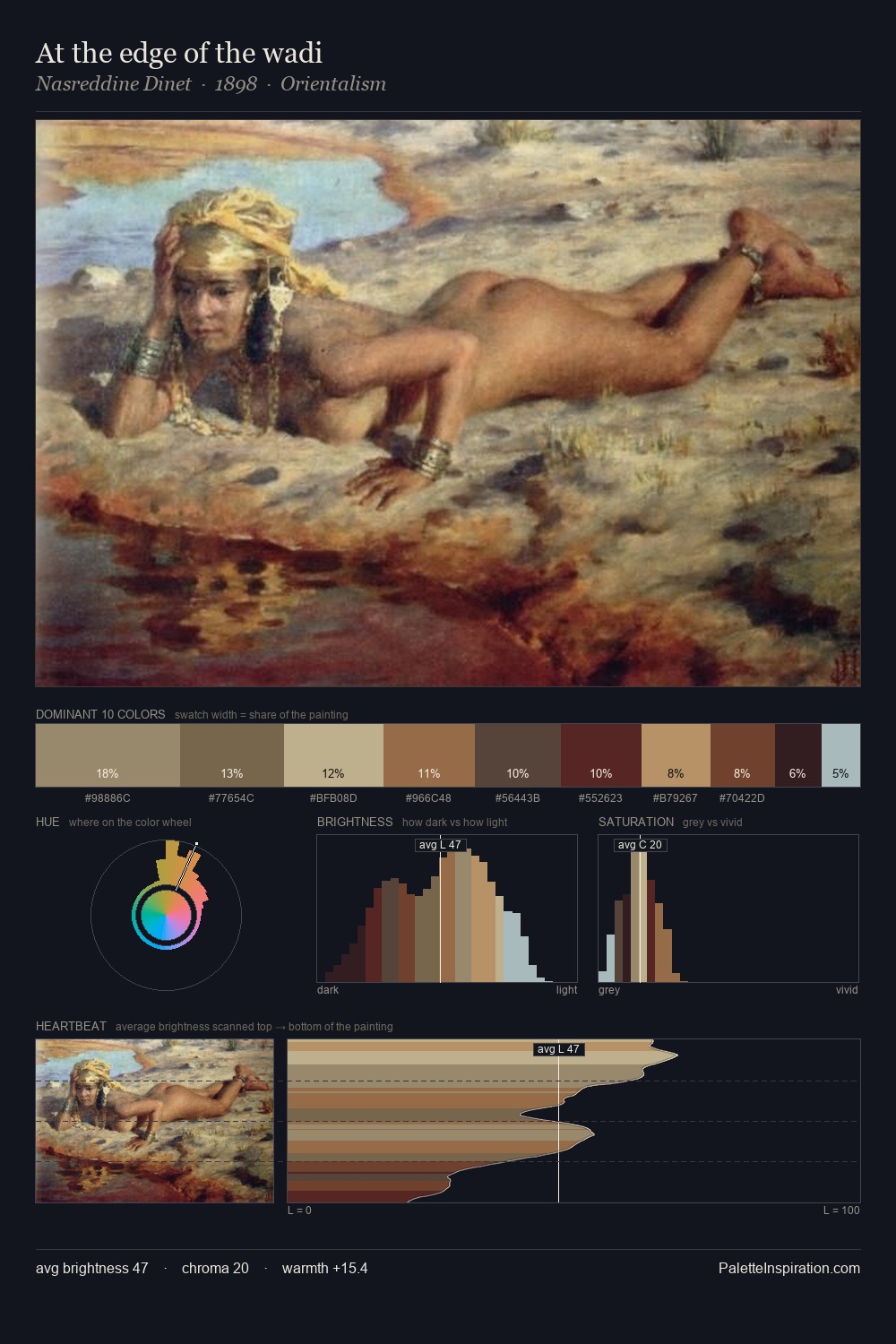Click the 'DOMINANT 10 COLORS' heading

coord(100,715)
